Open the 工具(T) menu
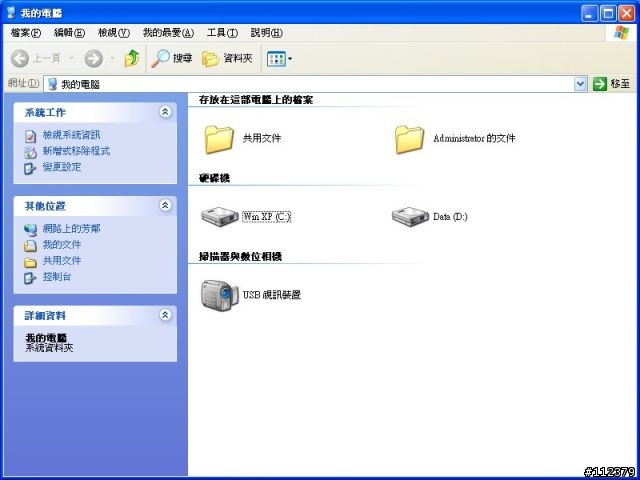640x480 pixels. [x=222, y=33]
